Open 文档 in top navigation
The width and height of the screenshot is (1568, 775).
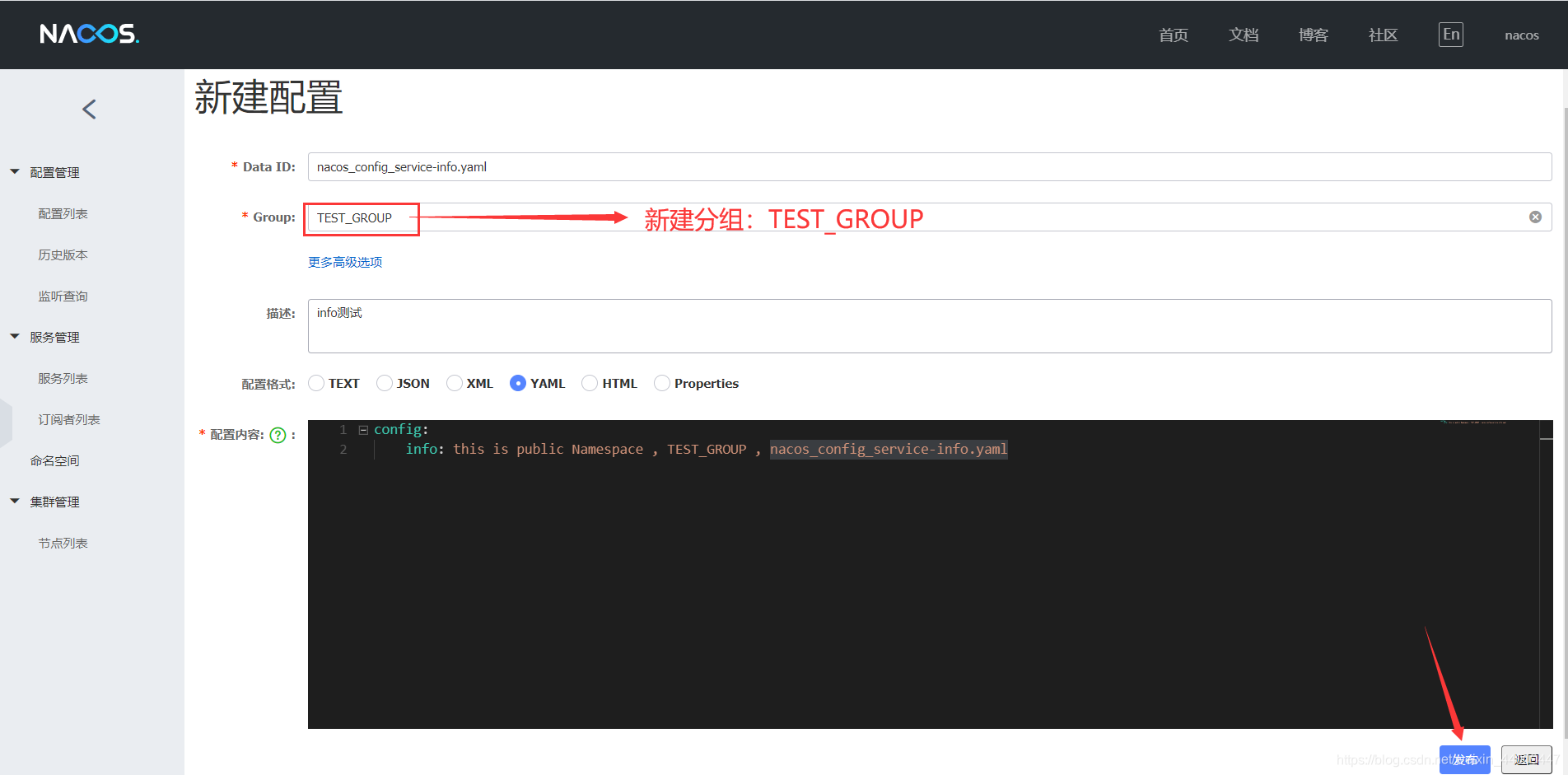click(1244, 35)
